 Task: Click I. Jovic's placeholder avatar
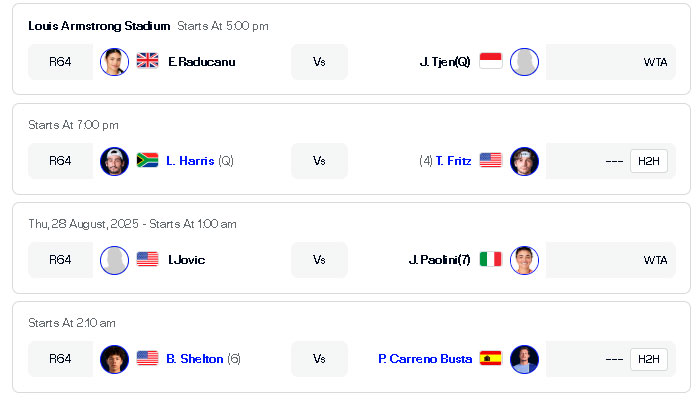point(114,260)
